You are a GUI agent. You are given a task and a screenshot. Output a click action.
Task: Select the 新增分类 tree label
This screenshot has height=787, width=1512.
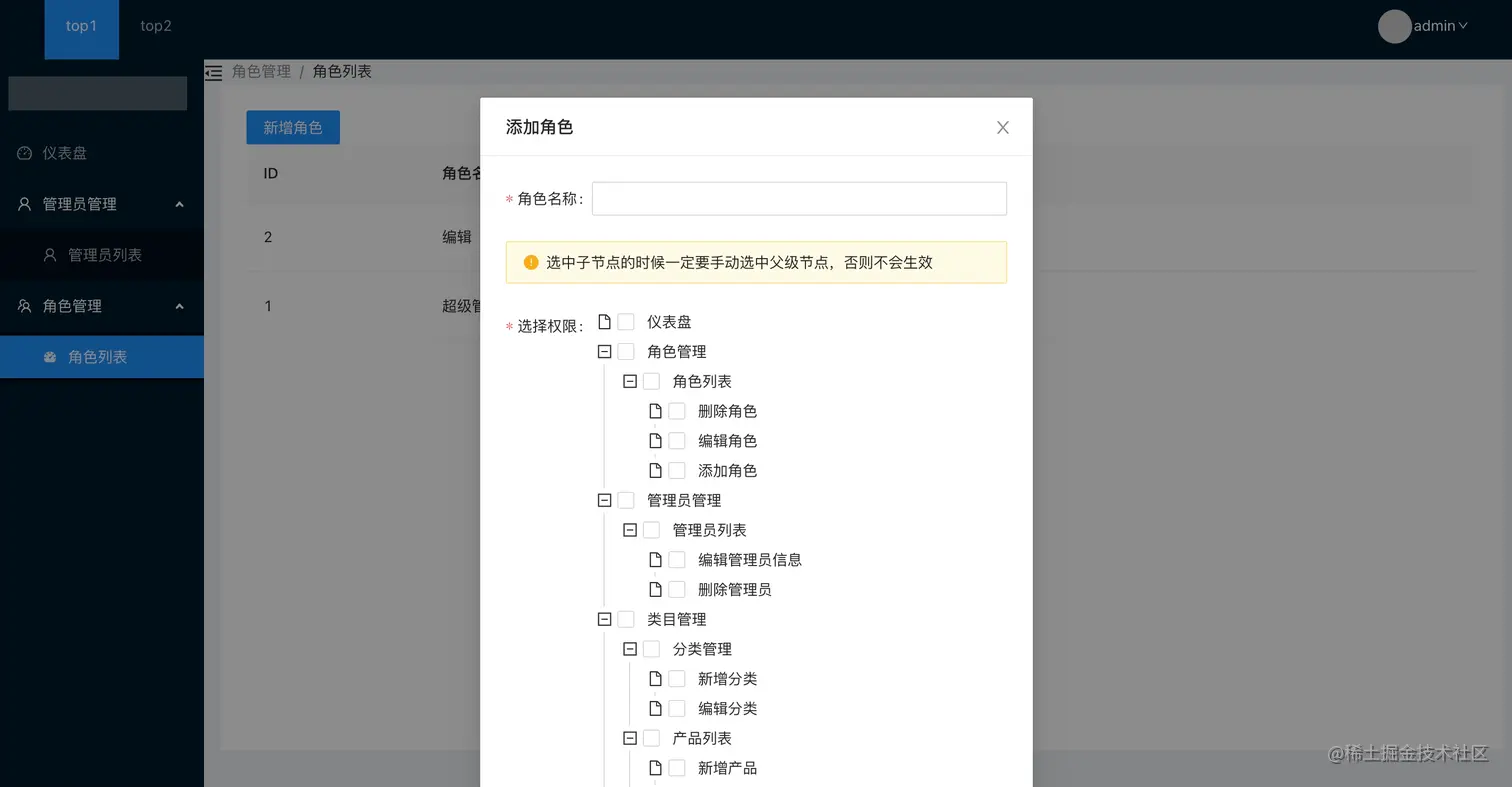pos(727,679)
